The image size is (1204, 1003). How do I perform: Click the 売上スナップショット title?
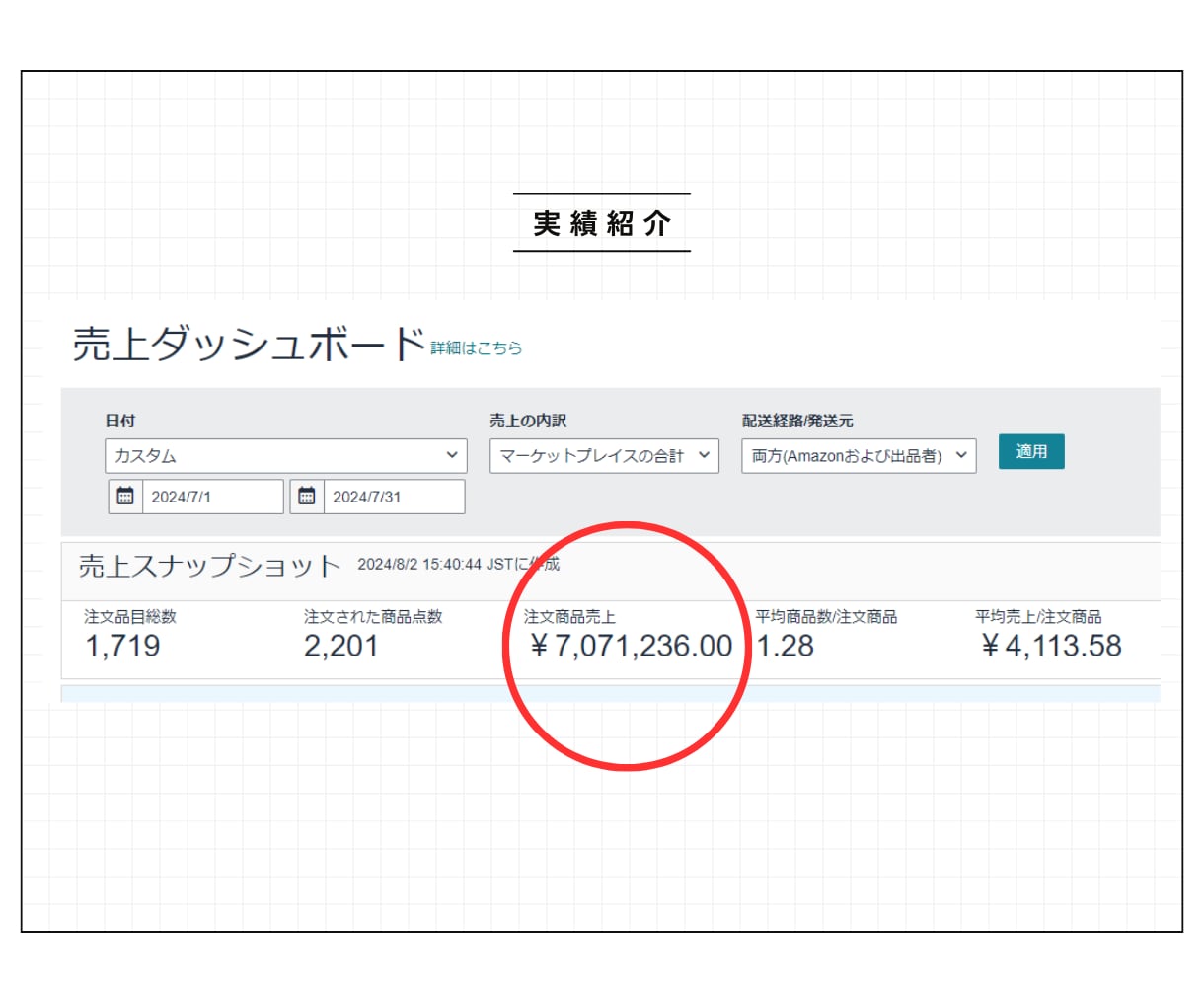click(209, 566)
